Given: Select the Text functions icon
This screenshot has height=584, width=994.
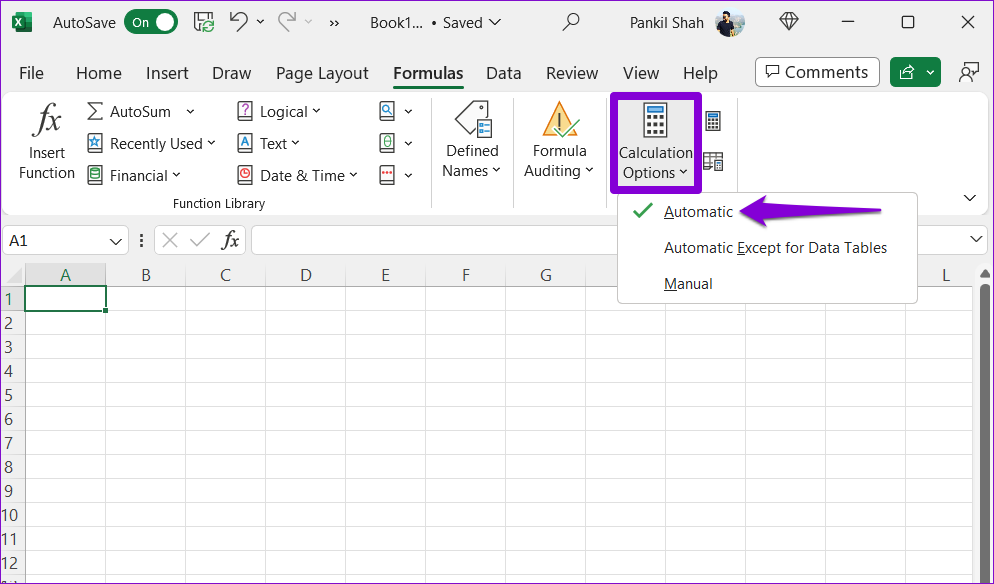Looking at the screenshot, I should tap(244, 143).
